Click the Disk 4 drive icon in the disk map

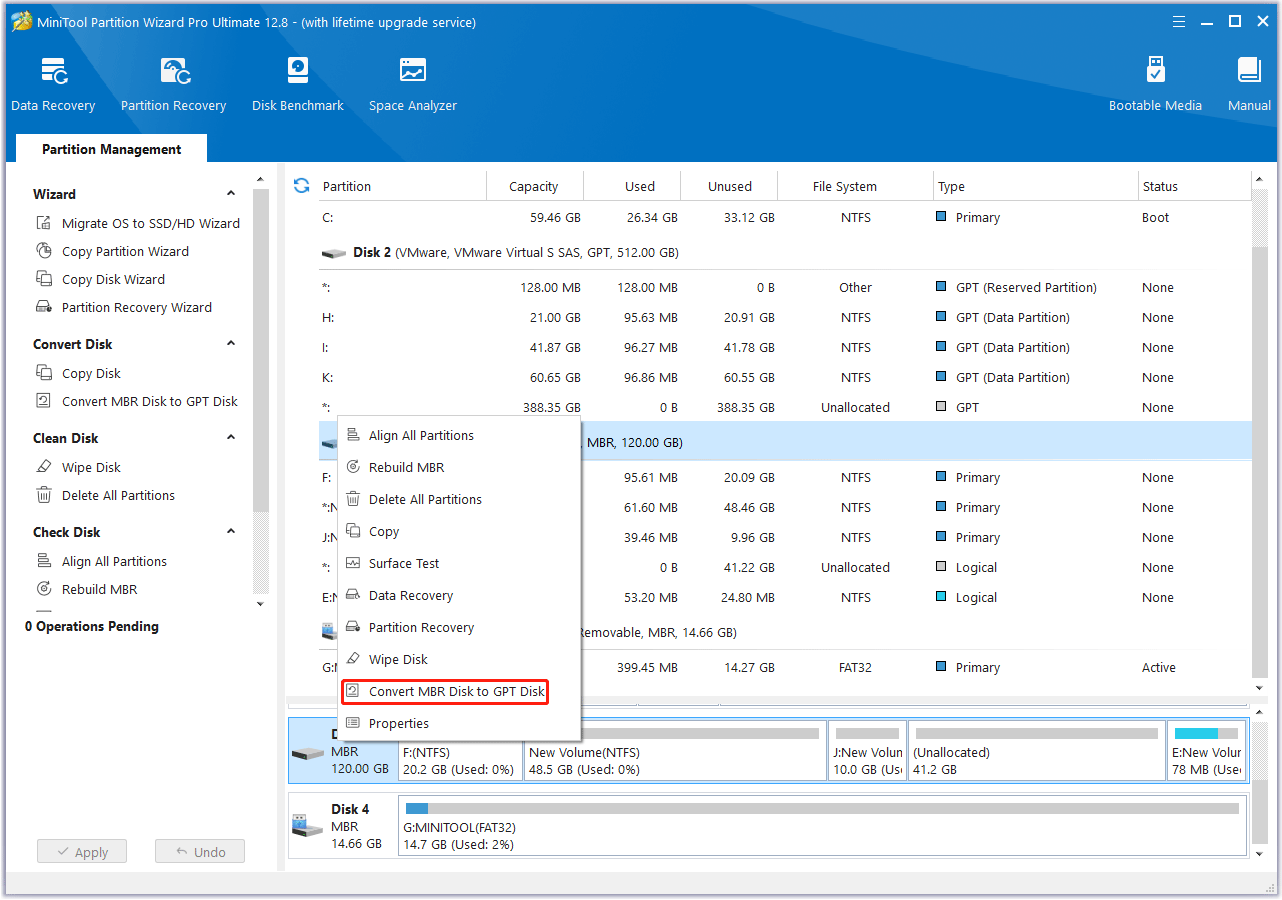(308, 826)
